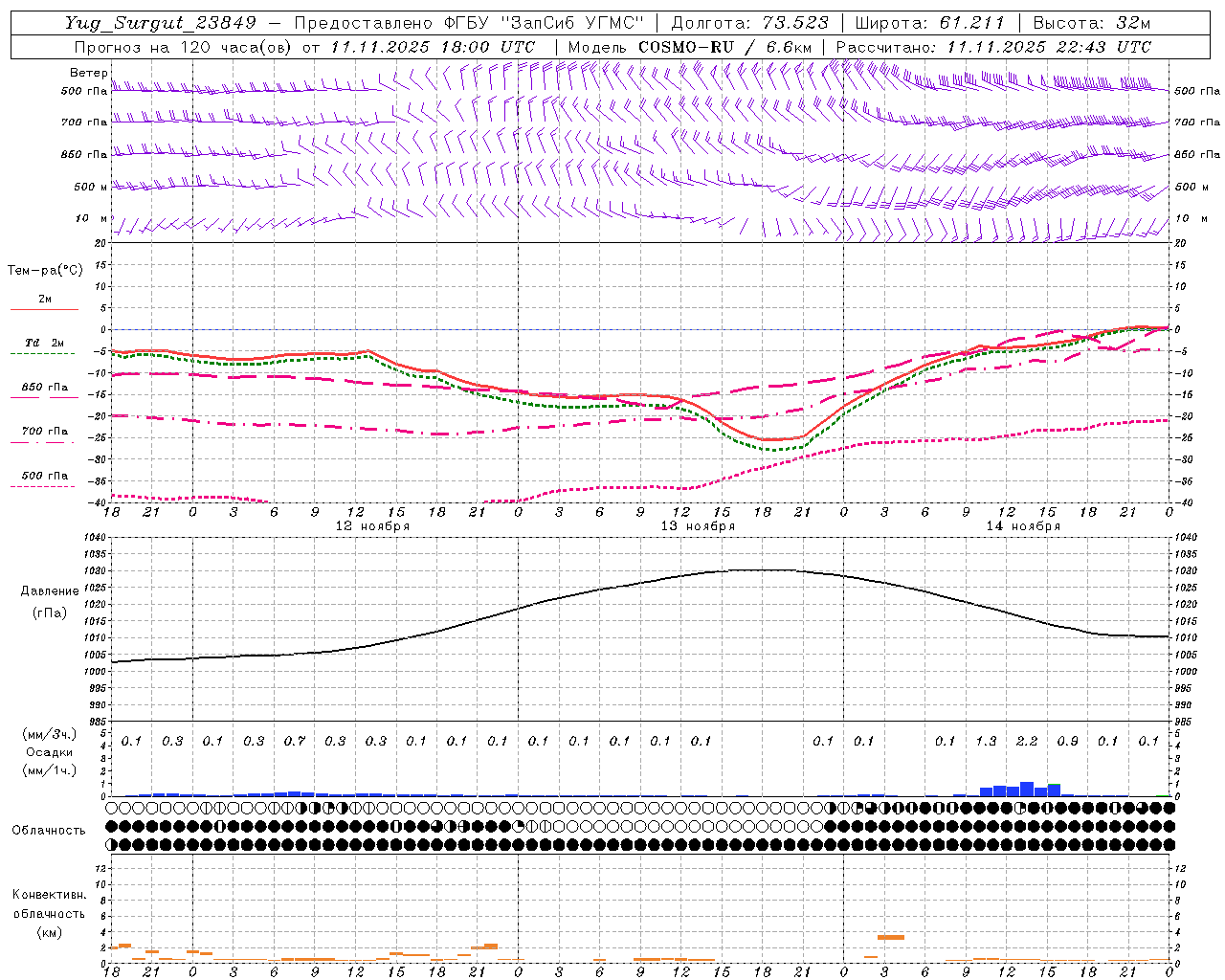
Task: Select the text ФГБУ "ЗапСиб УГМС"
Action: coord(543,23)
